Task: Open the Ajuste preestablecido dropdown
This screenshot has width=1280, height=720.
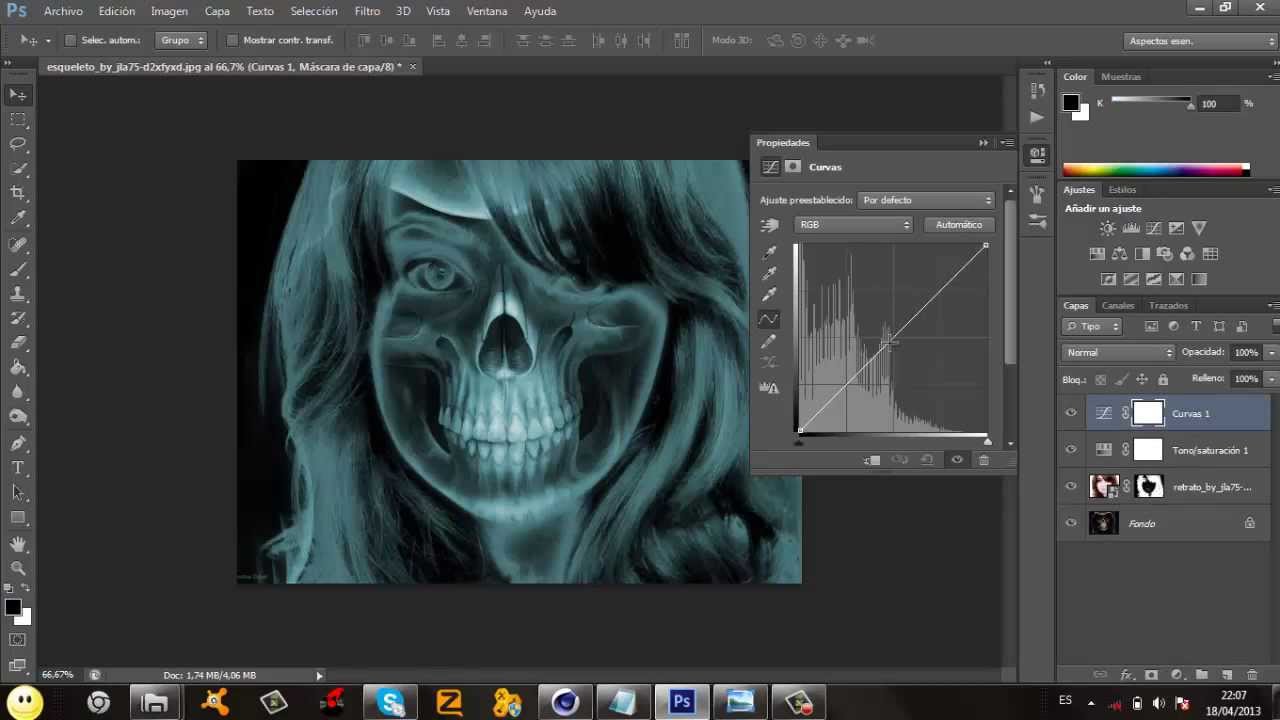Action: (927, 200)
